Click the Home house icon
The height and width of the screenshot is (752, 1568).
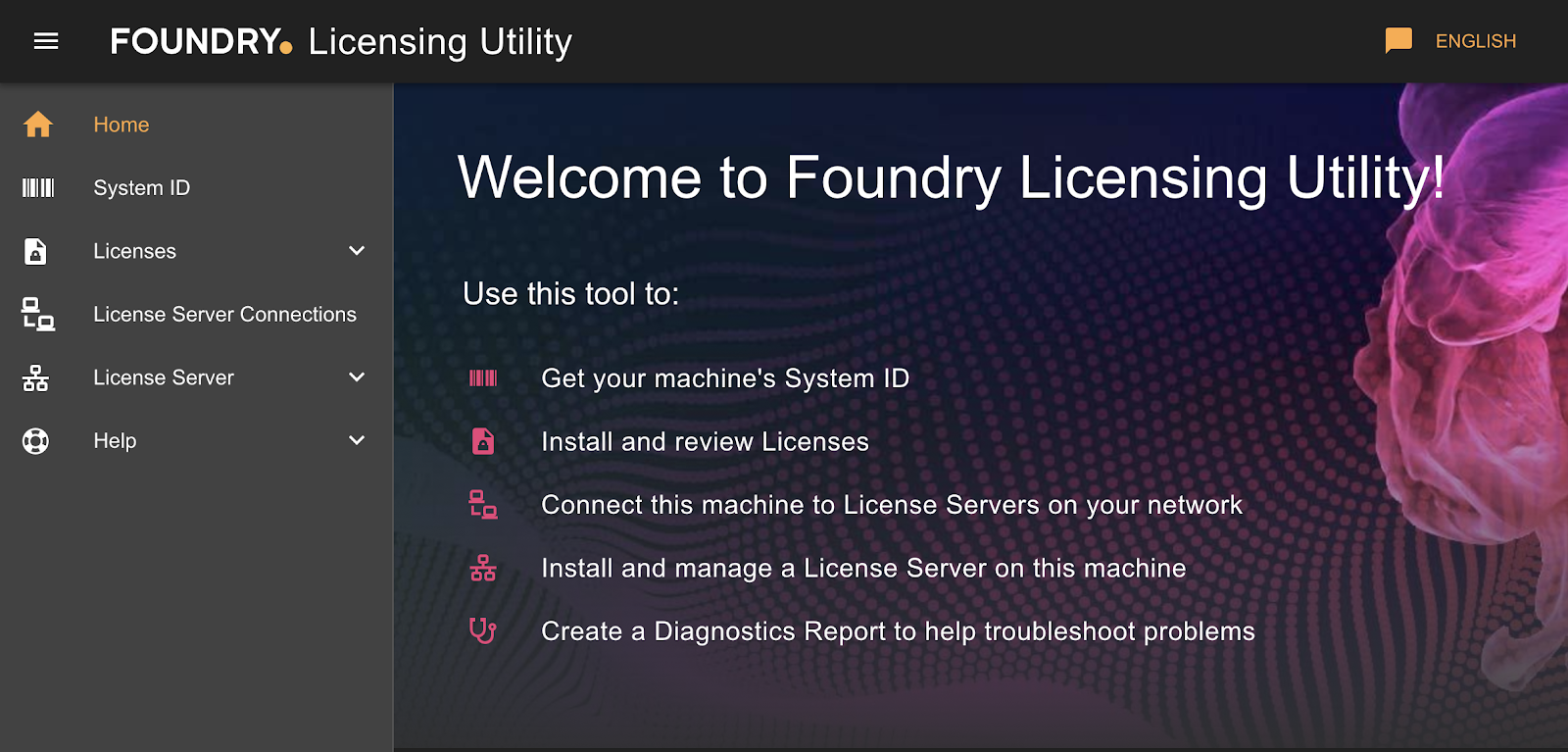point(38,125)
